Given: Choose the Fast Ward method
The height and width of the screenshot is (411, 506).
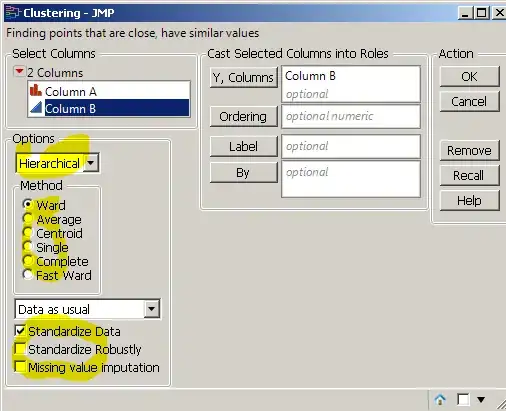Looking at the screenshot, I should pos(27,275).
